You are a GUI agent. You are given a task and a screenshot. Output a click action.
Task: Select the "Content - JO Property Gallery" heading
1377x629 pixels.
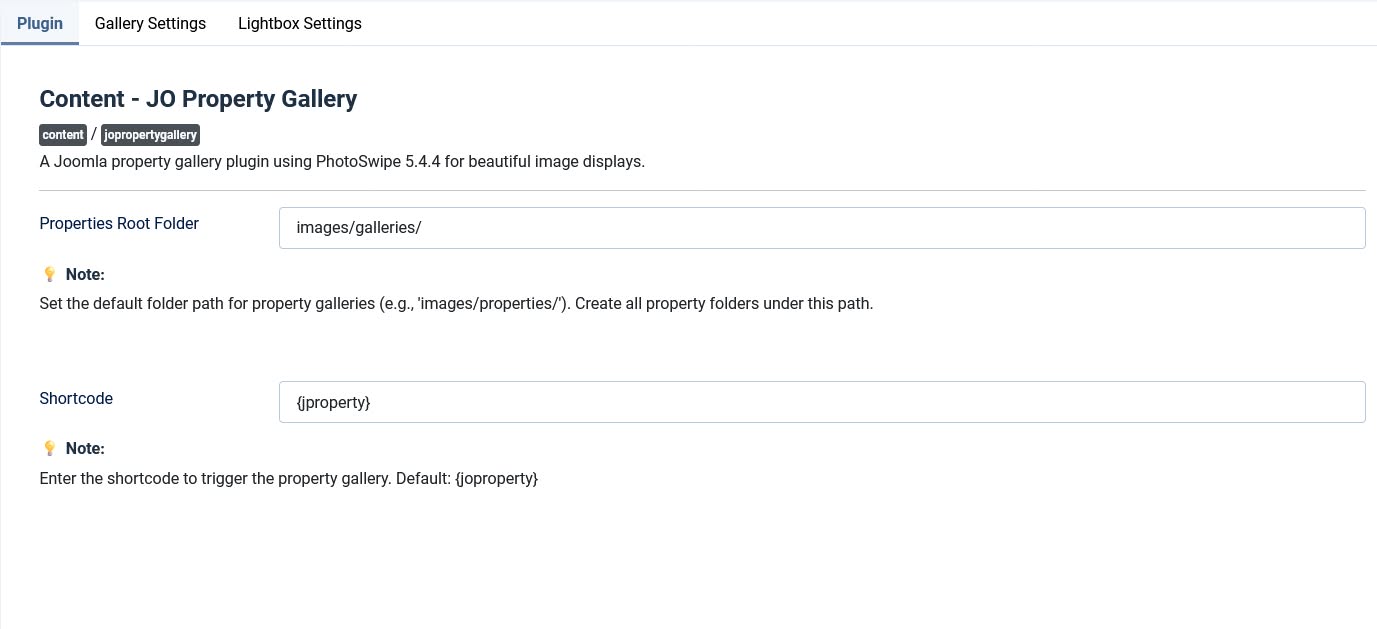pos(198,99)
